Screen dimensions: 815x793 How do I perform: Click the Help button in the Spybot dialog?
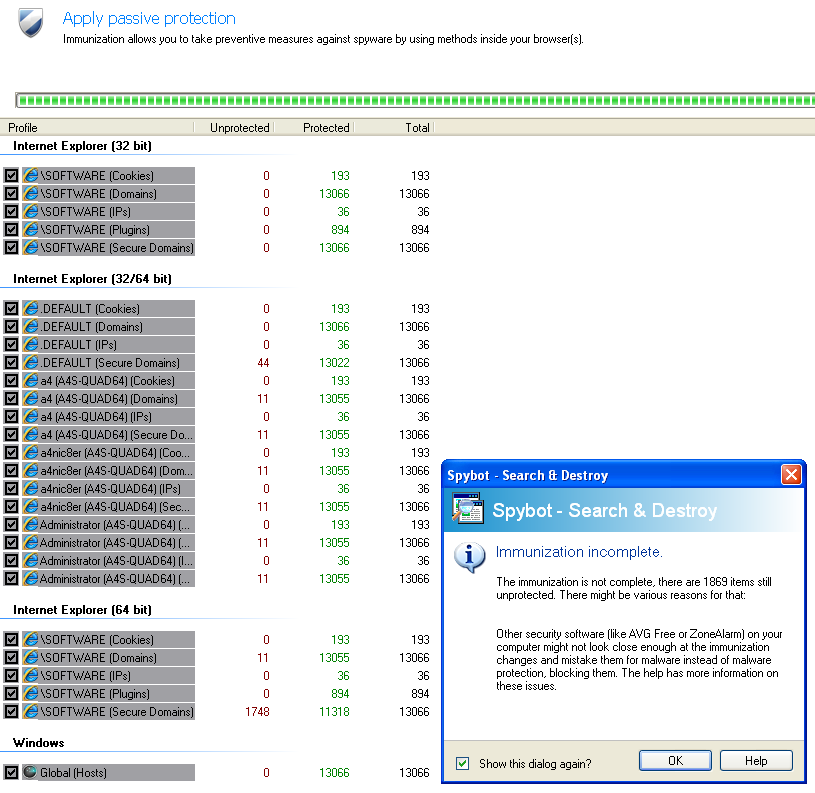point(756,761)
